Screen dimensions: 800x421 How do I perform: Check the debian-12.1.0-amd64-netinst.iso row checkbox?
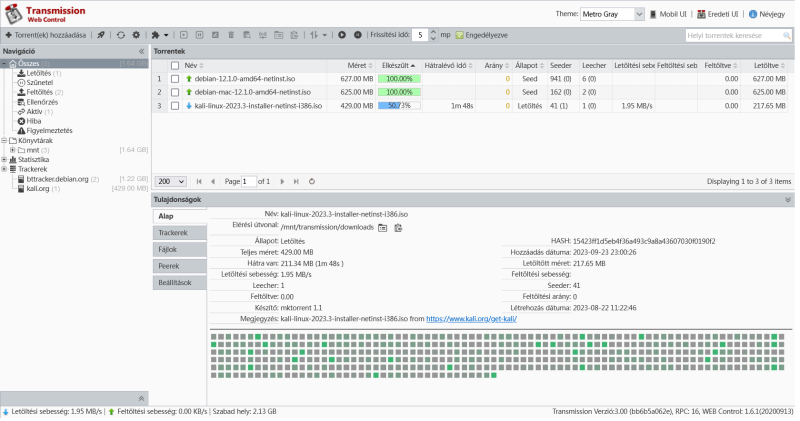[175, 79]
